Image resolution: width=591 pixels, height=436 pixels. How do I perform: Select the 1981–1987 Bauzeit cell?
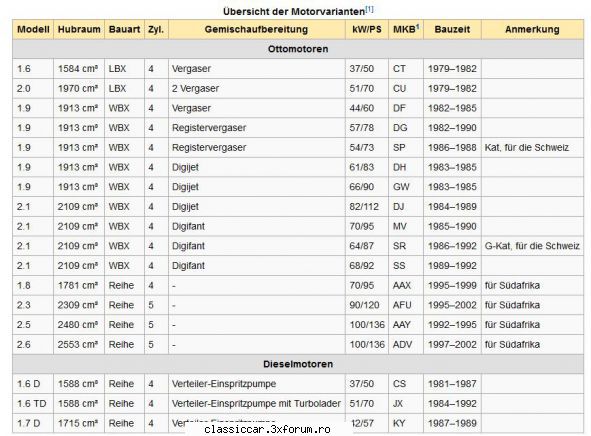(452, 384)
